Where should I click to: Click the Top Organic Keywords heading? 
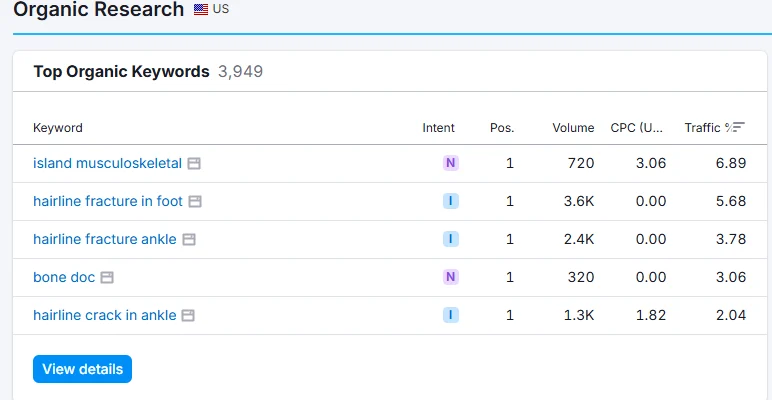[121, 72]
